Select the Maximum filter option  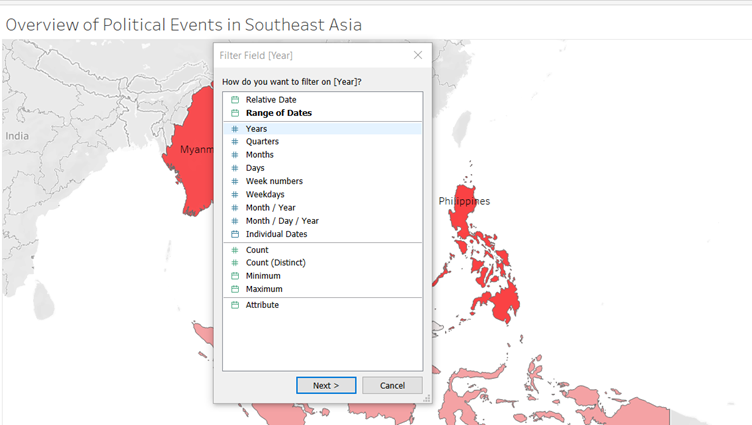(x=264, y=289)
